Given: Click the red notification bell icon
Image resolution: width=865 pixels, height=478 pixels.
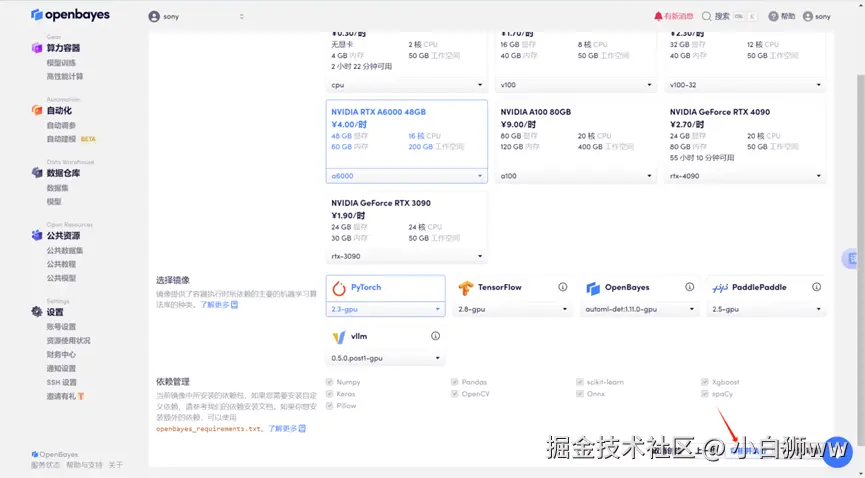Looking at the screenshot, I should tap(658, 17).
